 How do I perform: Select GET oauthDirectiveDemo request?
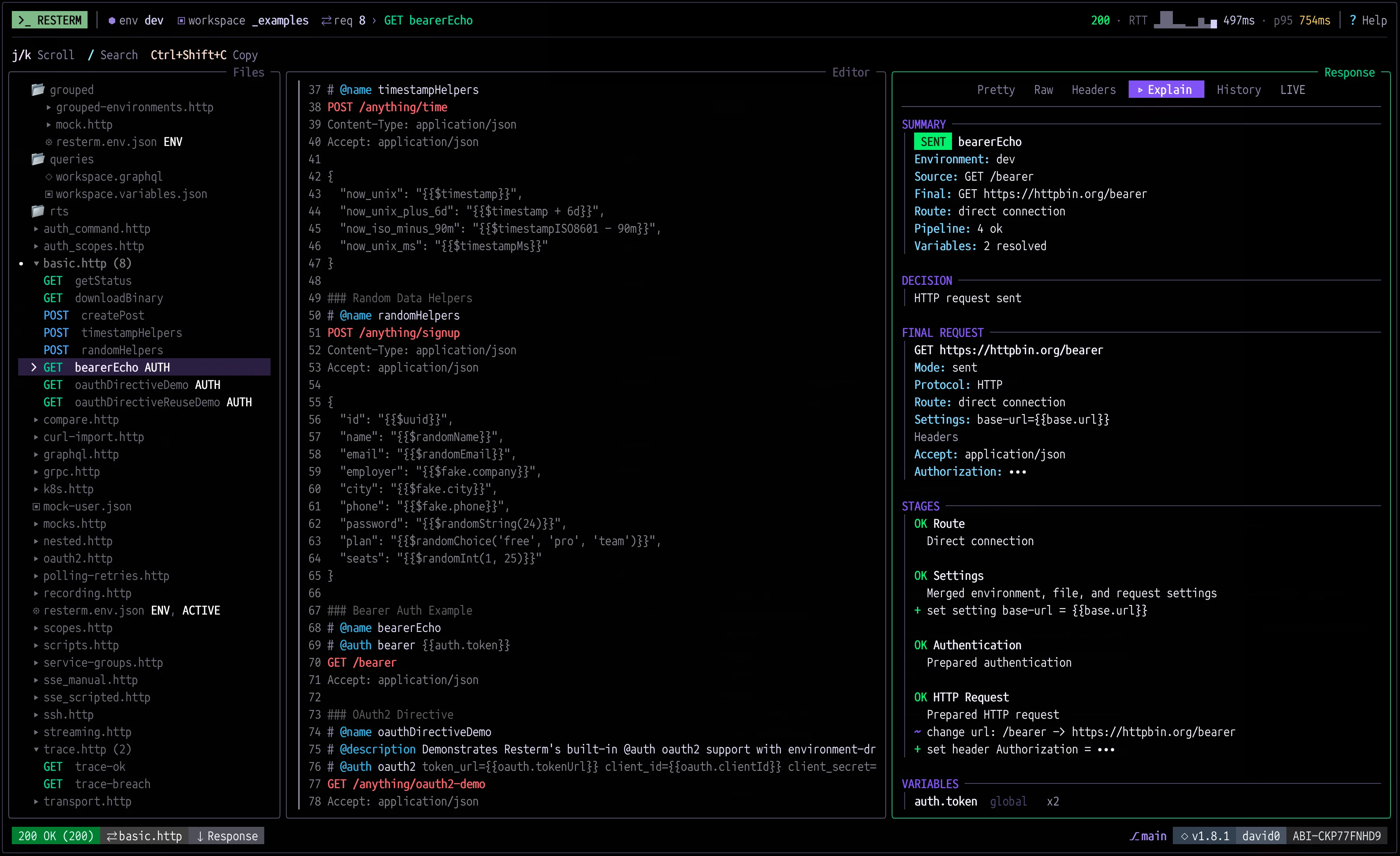point(132,385)
